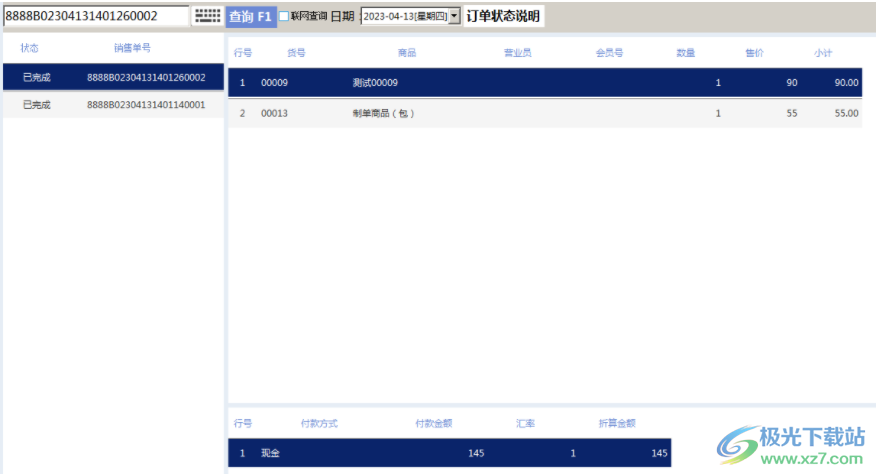Select item number 00009
The image size is (876, 475).
point(274,83)
